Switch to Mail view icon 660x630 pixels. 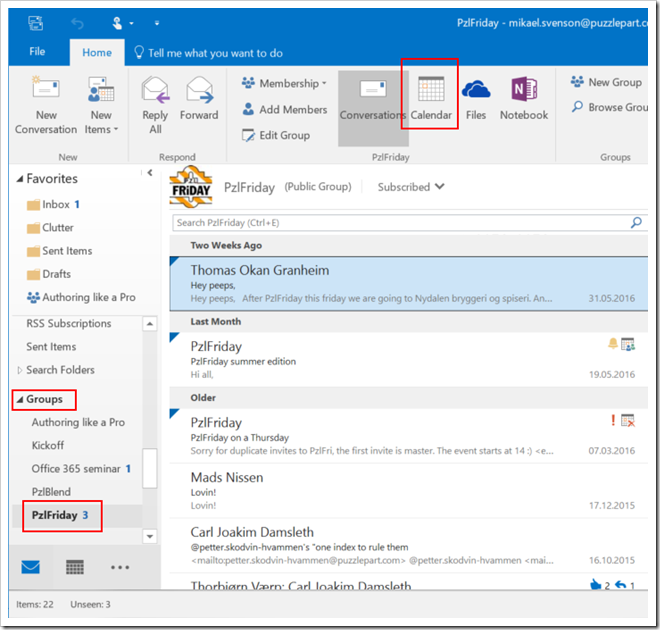(30, 567)
